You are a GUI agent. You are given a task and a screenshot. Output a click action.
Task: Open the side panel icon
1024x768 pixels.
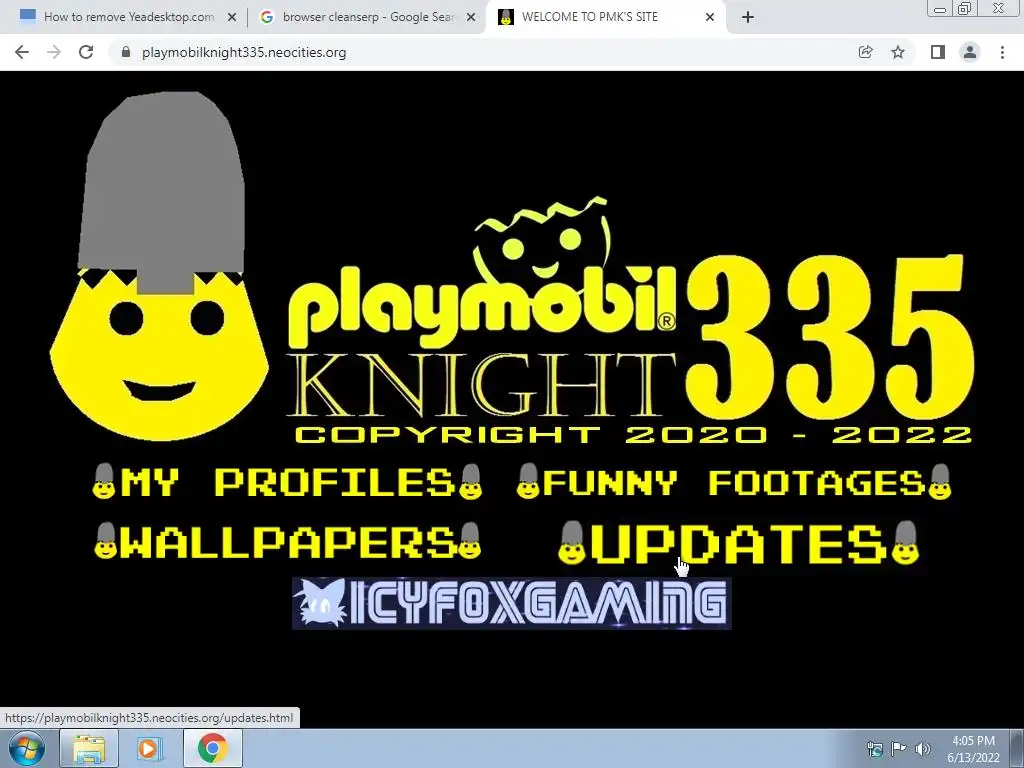pyautogui.click(x=937, y=52)
